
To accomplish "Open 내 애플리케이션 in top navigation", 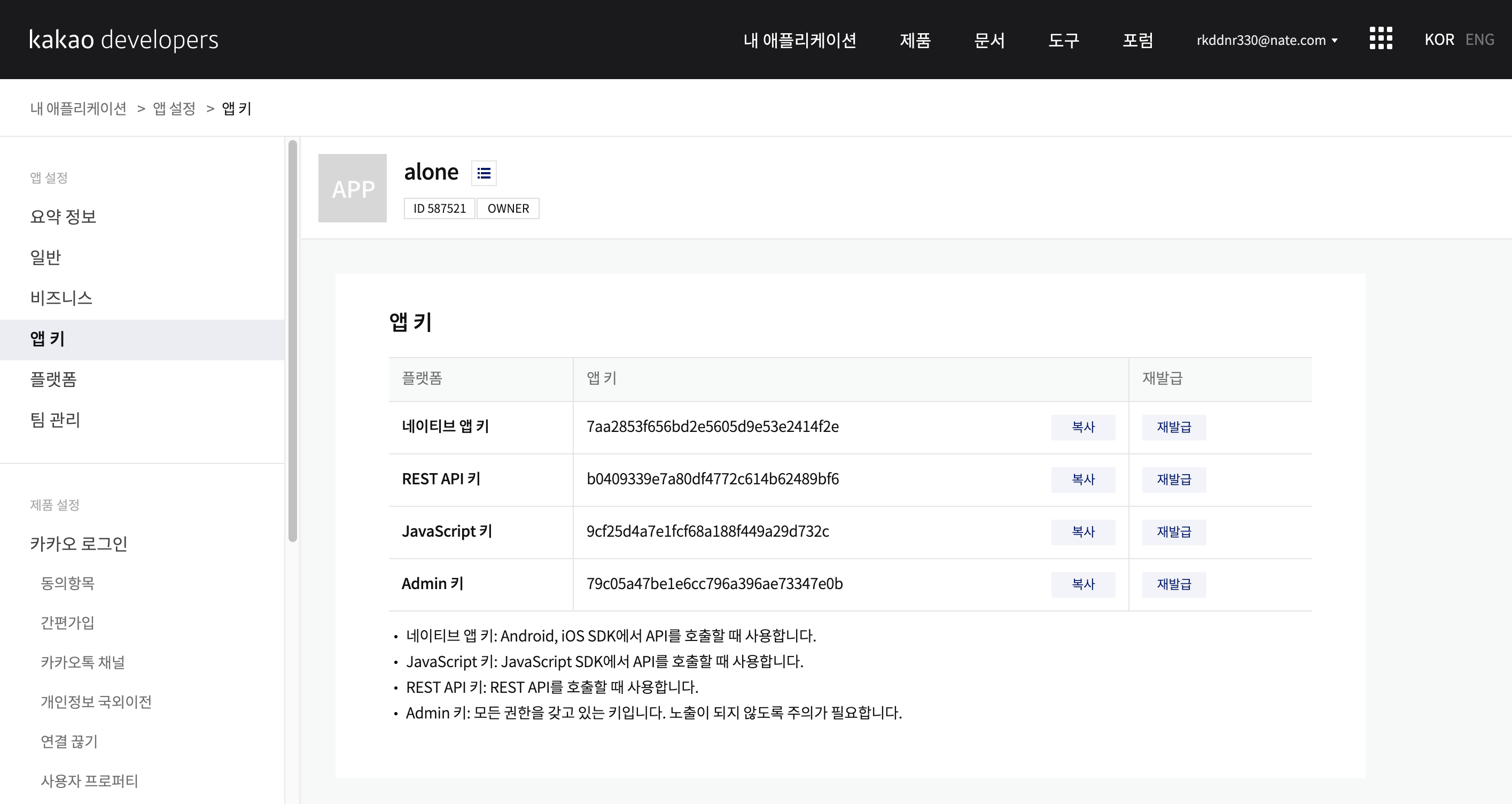I will (x=799, y=40).
